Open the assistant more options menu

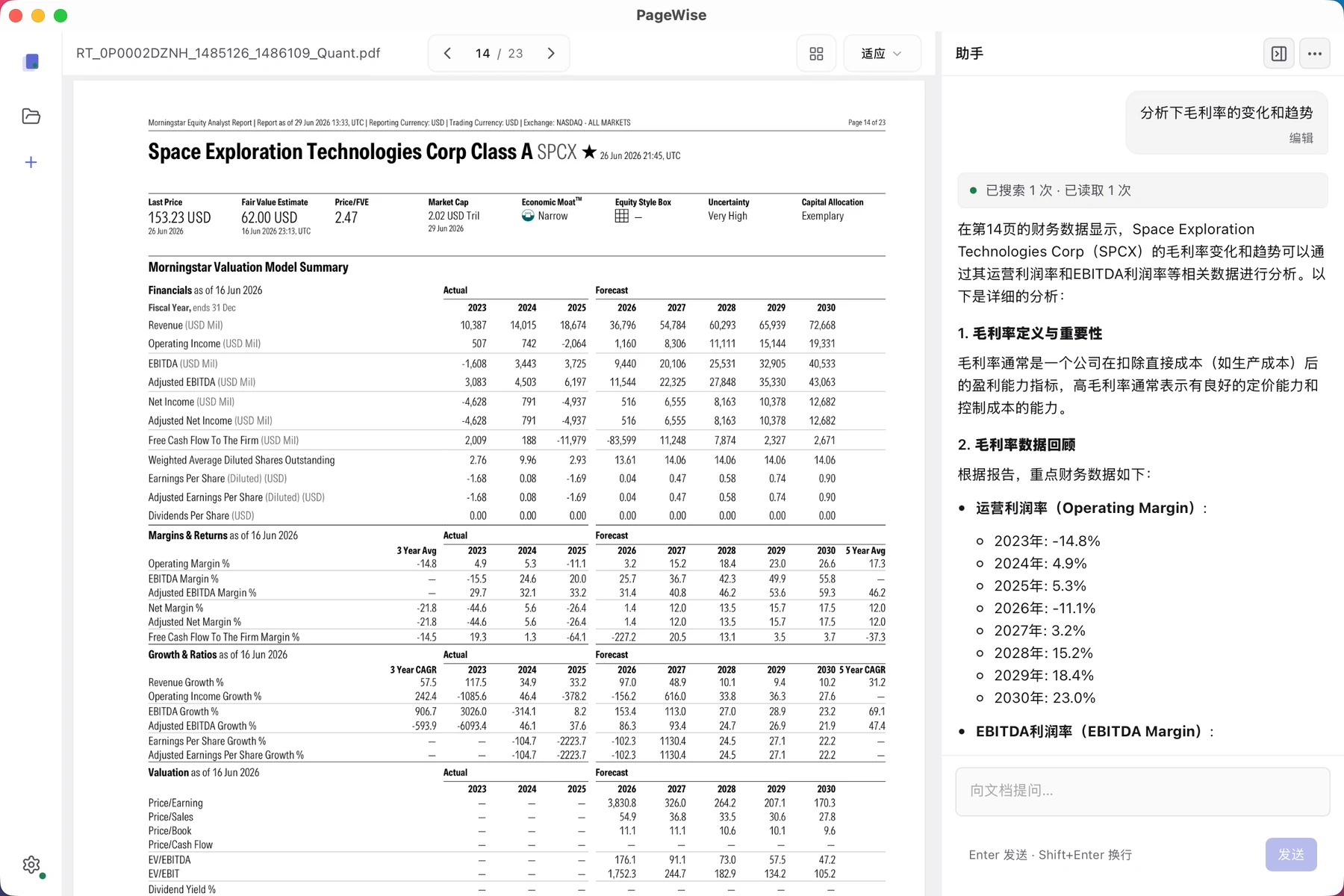pyautogui.click(x=1315, y=54)
